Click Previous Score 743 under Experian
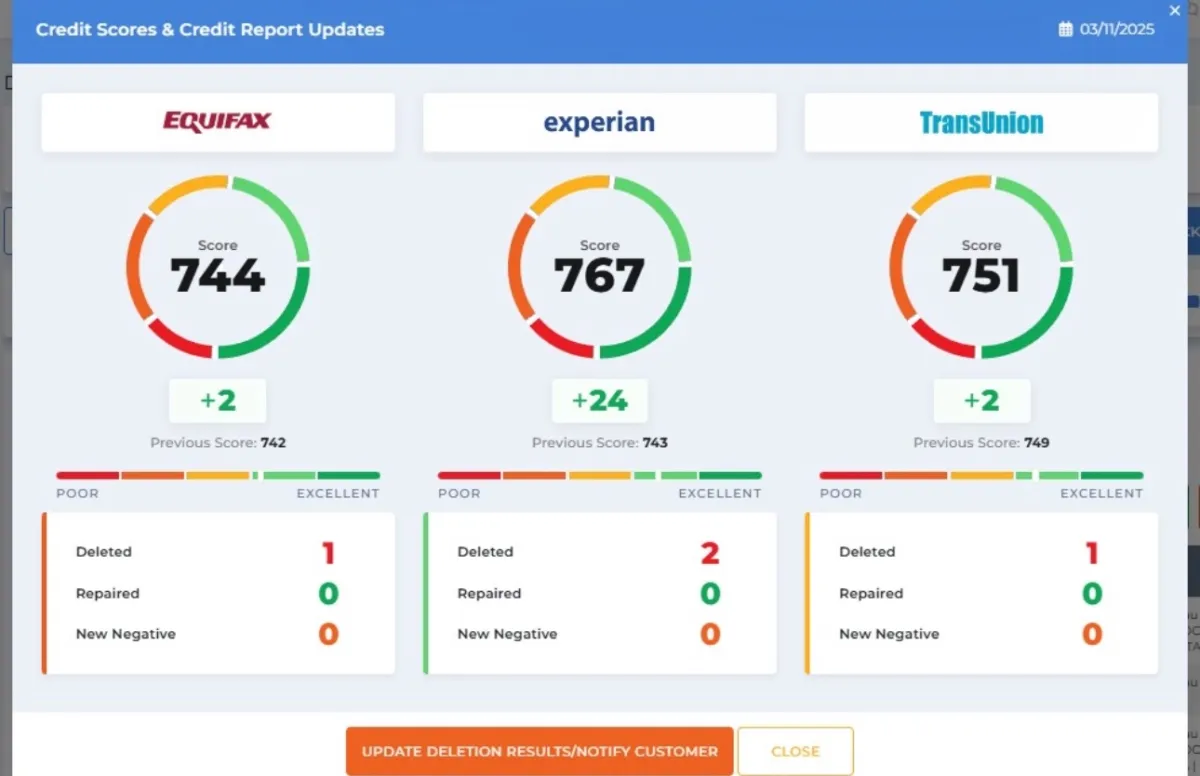1200x776 pixels. (600, 442)
